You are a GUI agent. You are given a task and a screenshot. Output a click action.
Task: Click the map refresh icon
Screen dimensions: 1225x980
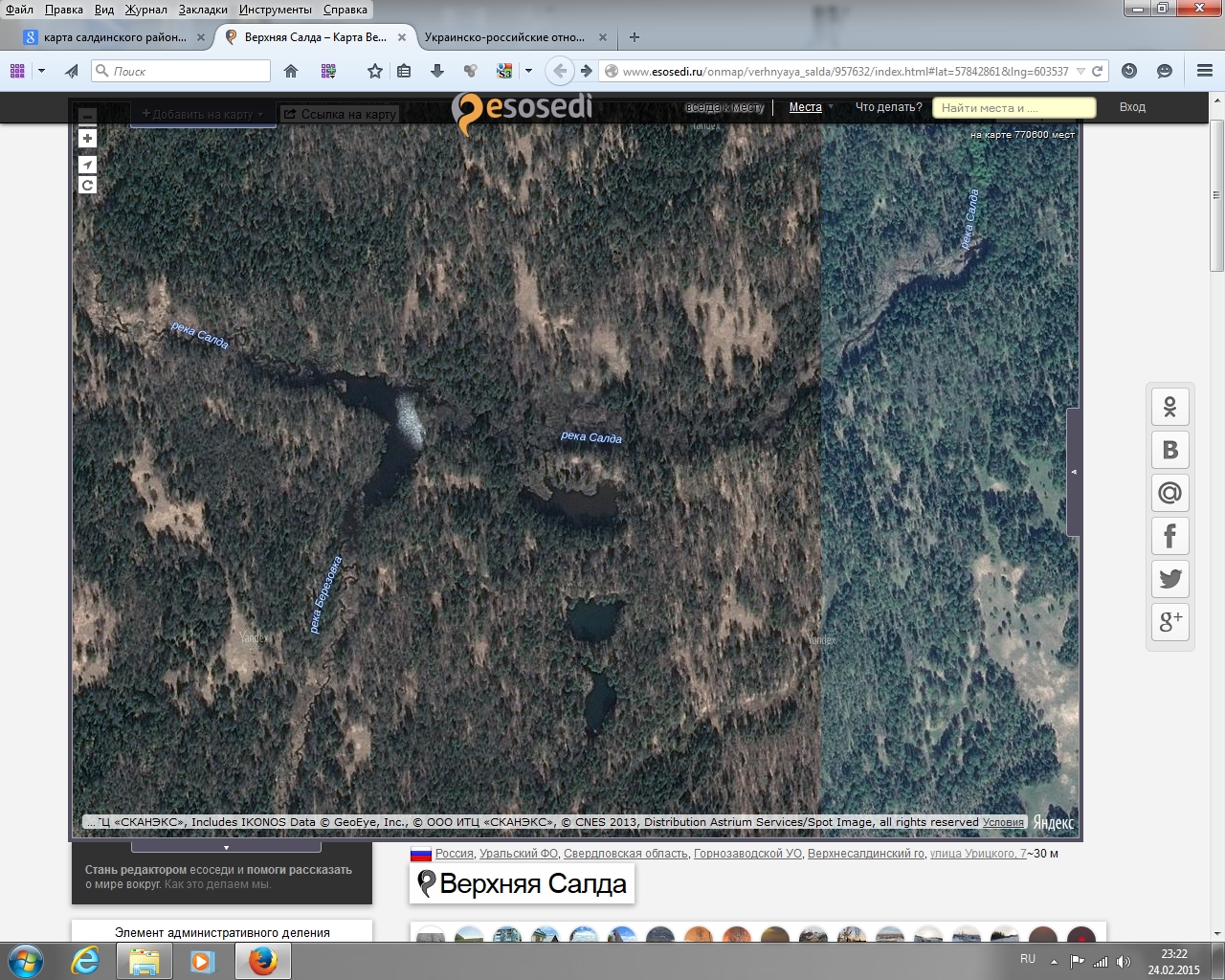point(87,186)
